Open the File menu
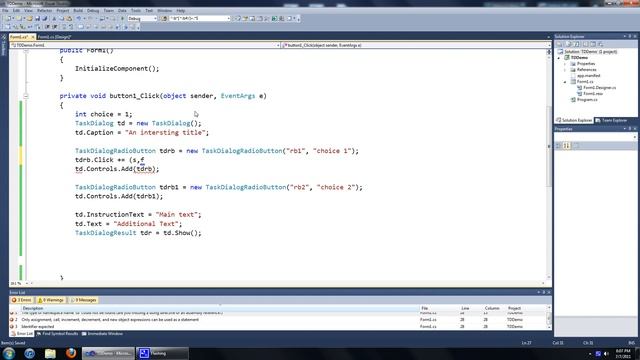Viewport: 640px width, 360px height. tap(5, 10)
